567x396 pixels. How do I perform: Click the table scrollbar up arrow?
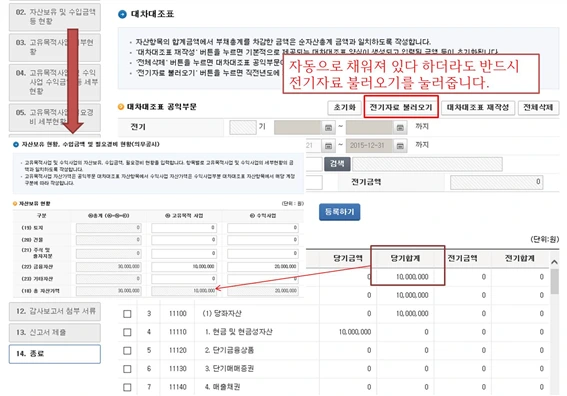554,262
